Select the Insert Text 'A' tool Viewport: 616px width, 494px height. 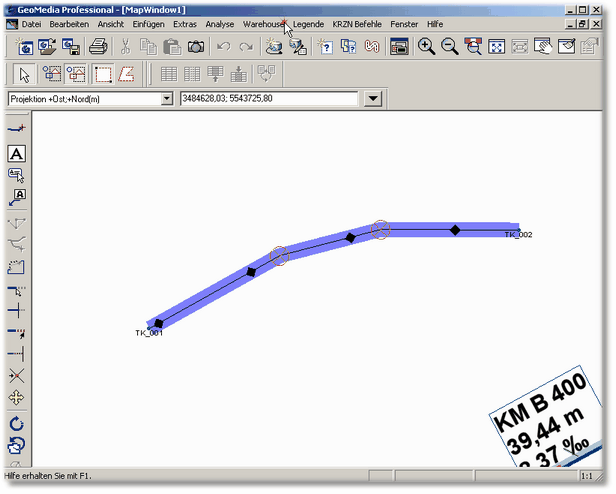17,154
